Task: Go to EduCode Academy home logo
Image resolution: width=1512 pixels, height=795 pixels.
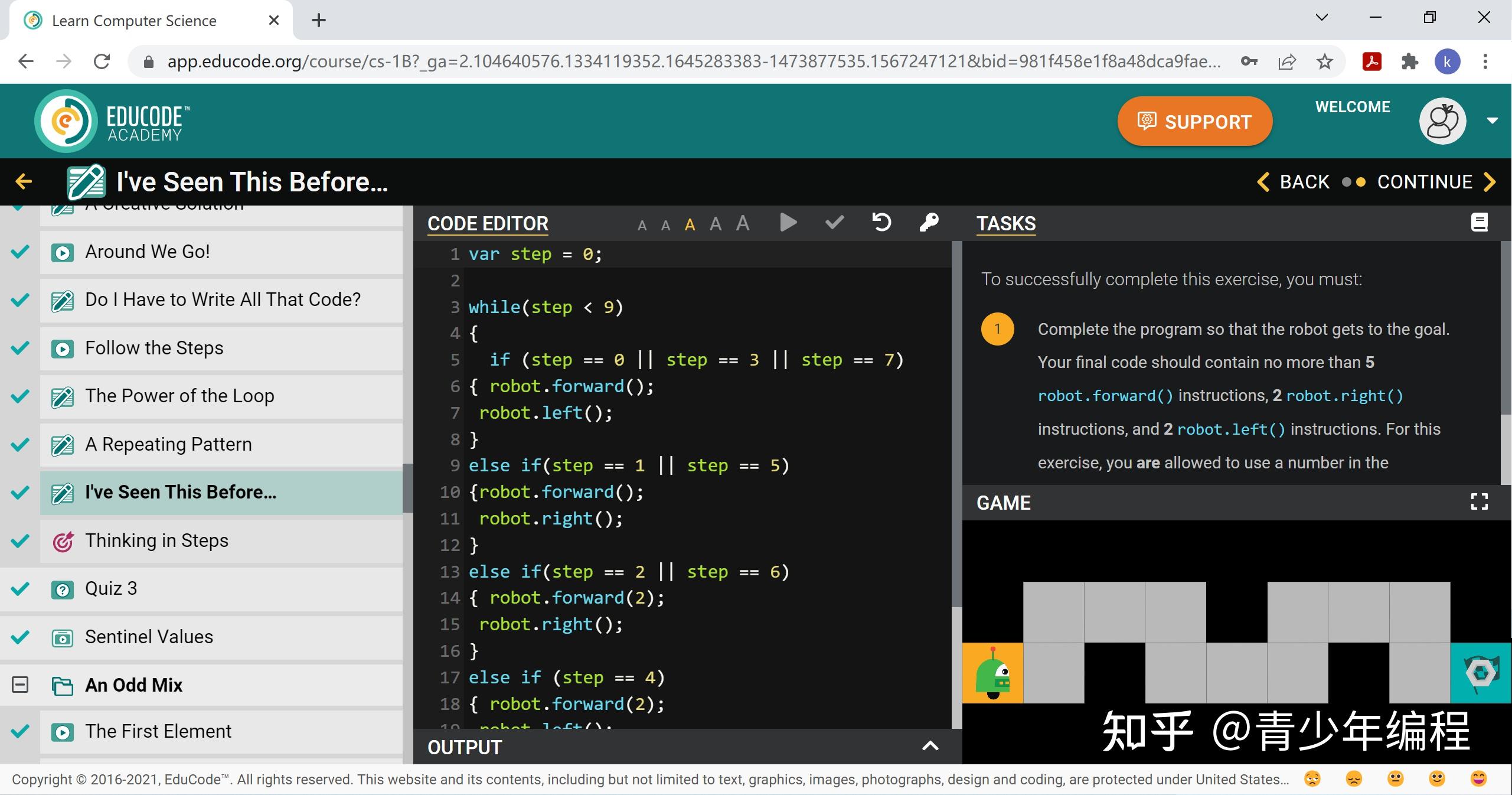Action: pos(112,121)
